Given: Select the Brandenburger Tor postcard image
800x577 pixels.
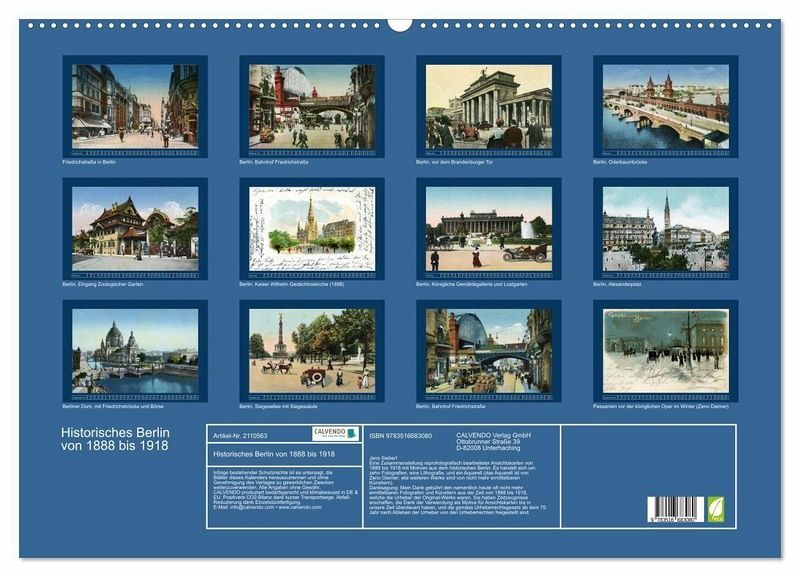Looking at the screenshot, I should (489, 107).
